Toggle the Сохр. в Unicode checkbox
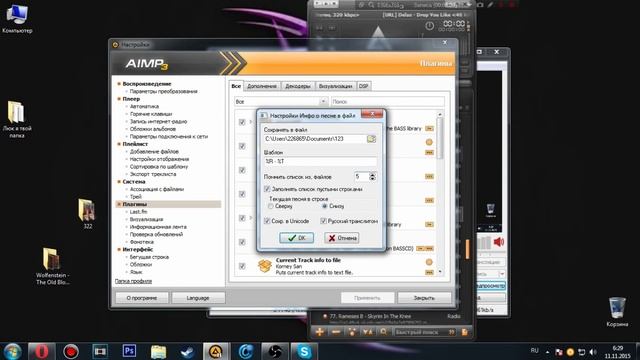The width and height of the screenshot is (640, 360). click(x=267, y=221)
